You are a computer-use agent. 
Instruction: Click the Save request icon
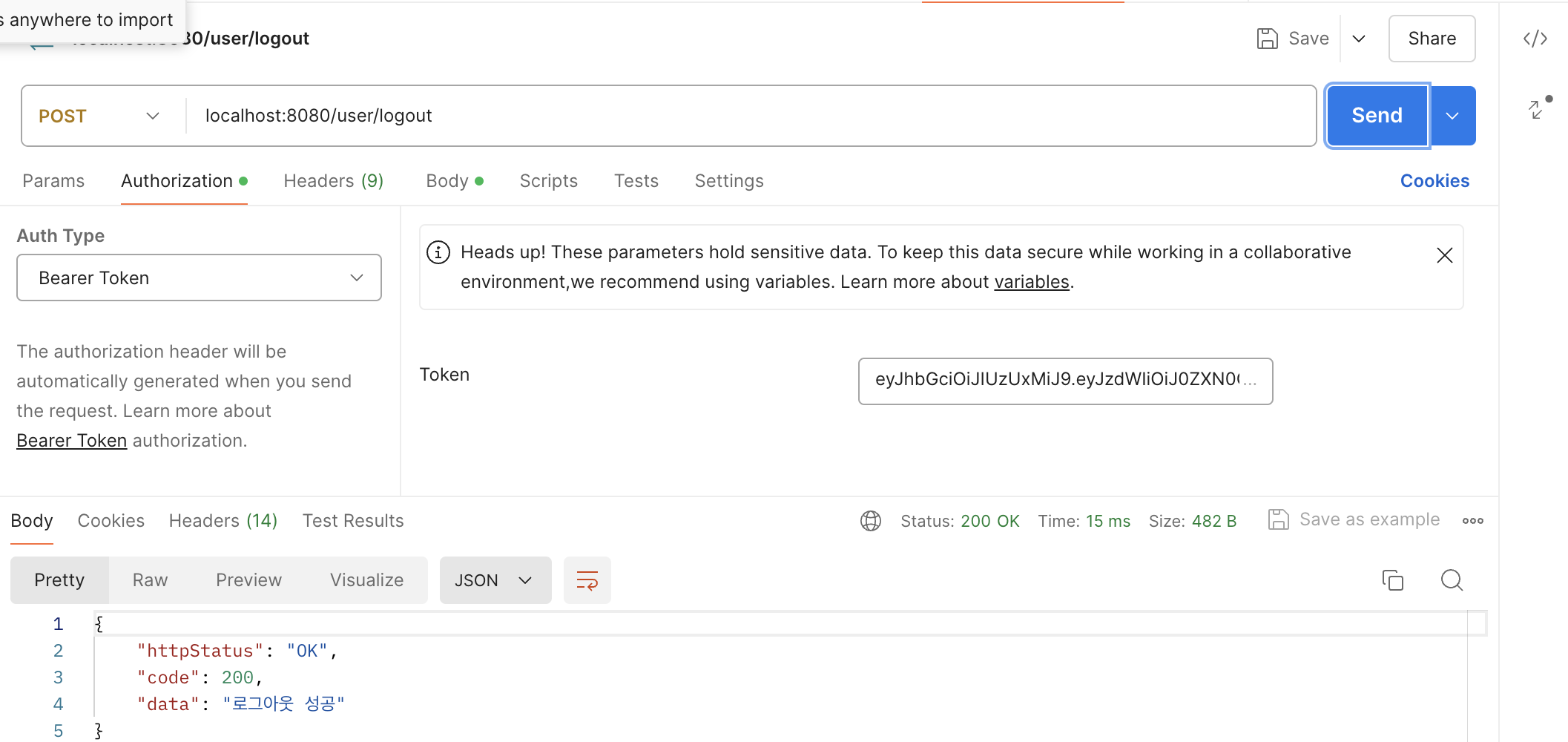pyautogui.click(x=1268, y=38)
